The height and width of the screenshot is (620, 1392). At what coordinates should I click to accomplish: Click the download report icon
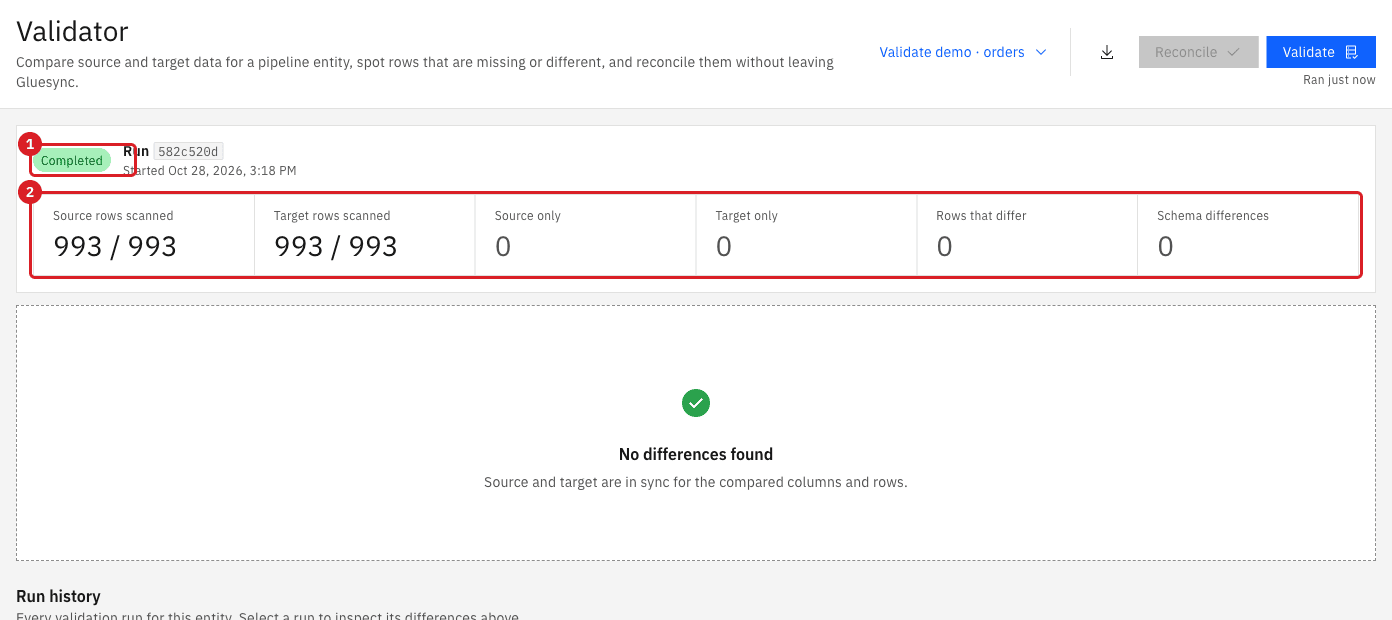(1107, 52)
